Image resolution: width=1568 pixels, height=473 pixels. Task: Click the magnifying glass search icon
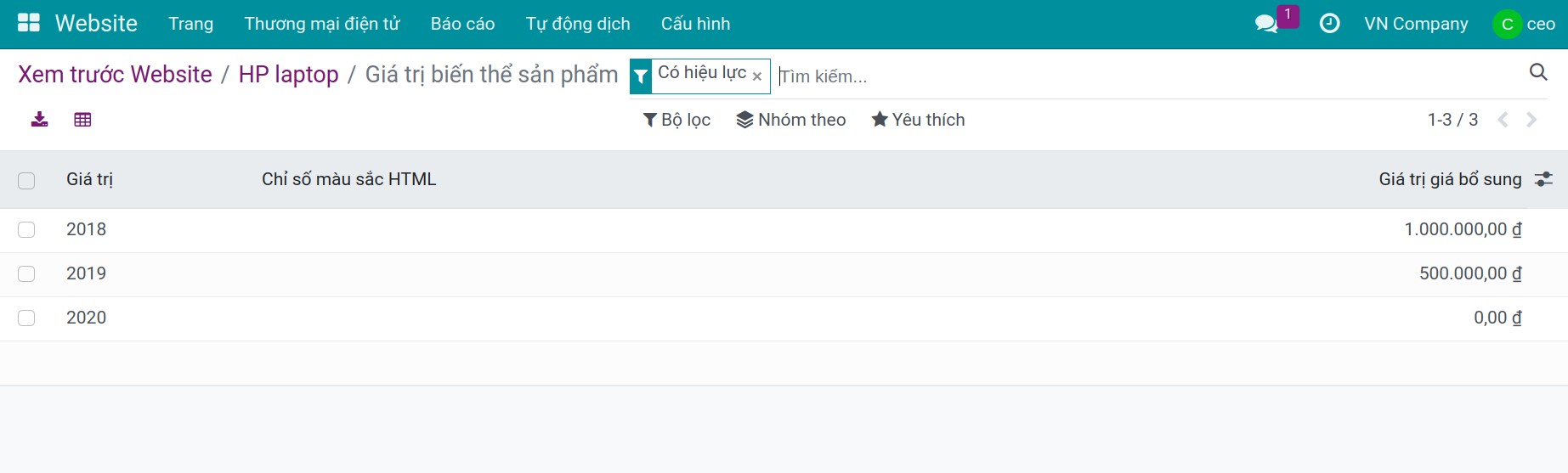(1537, 72)
